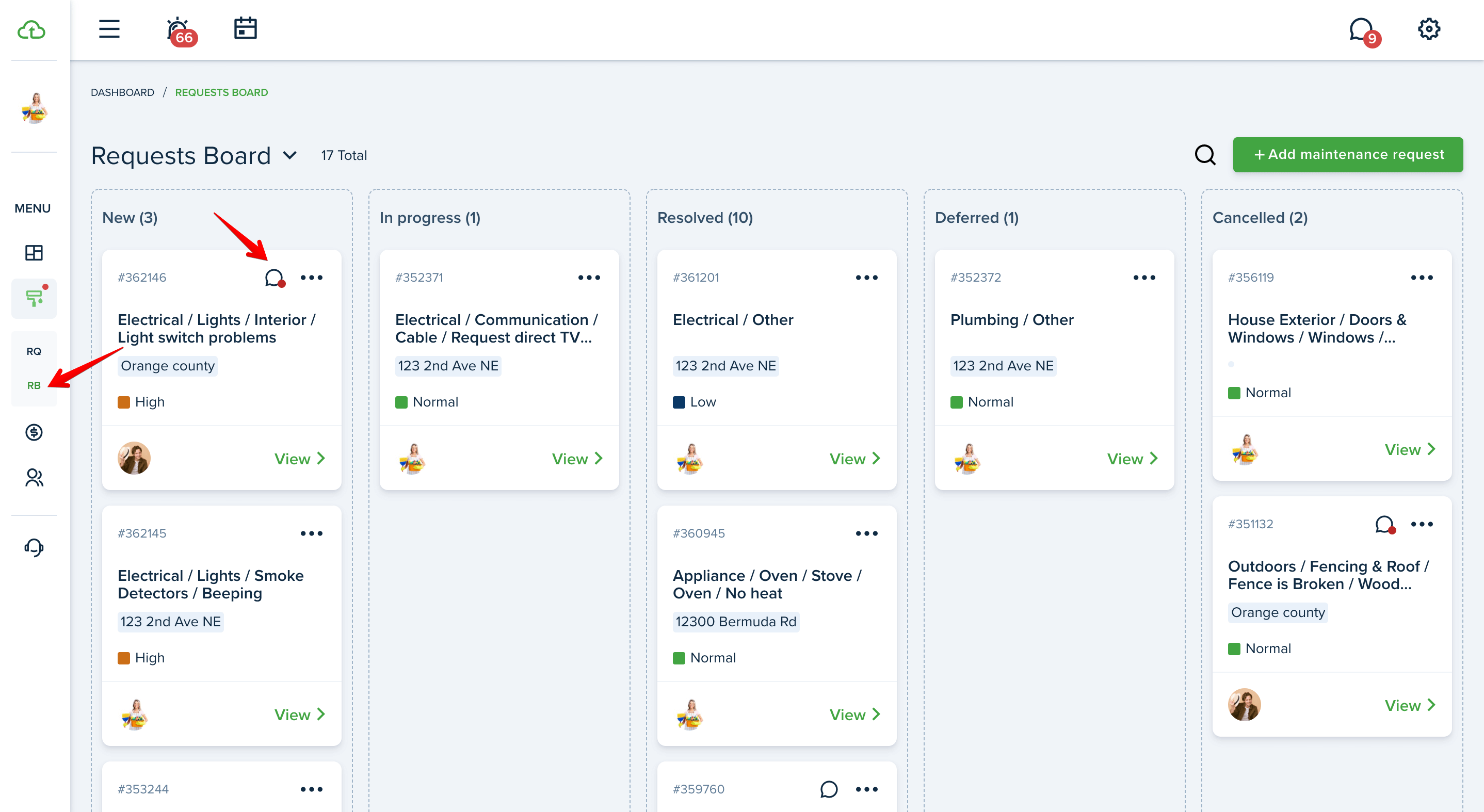Click orange High priority swatch on #362146
This screenshot has width=1484, height=812.
pos(123,402)
